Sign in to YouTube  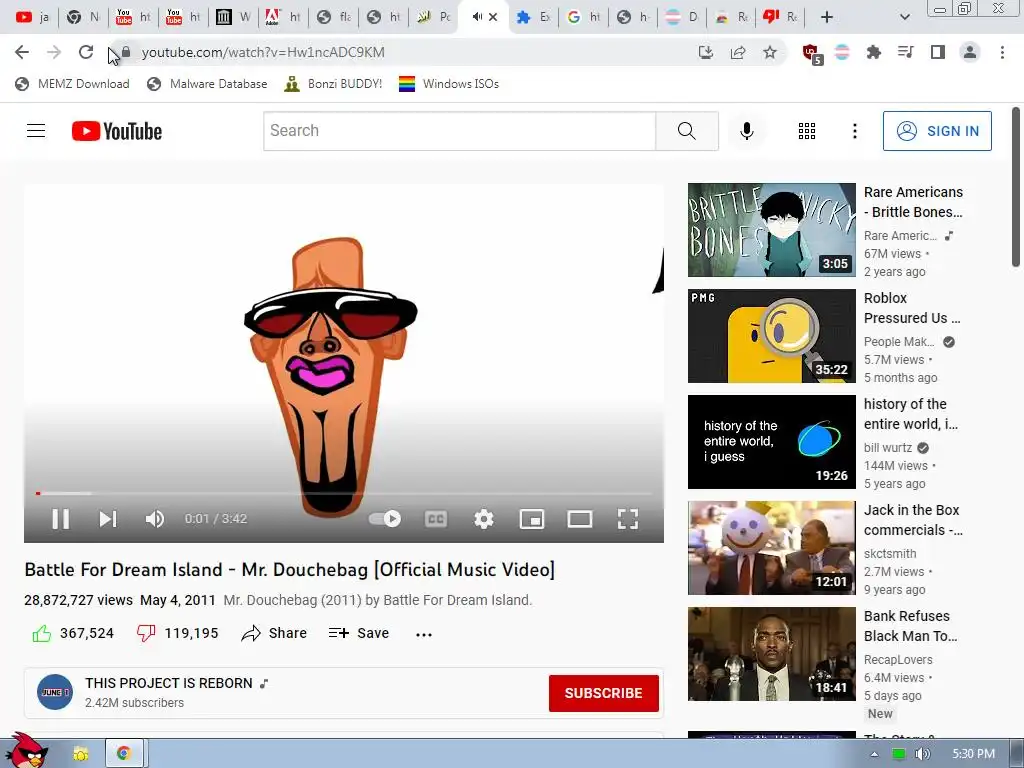click(x=937, y=131)
